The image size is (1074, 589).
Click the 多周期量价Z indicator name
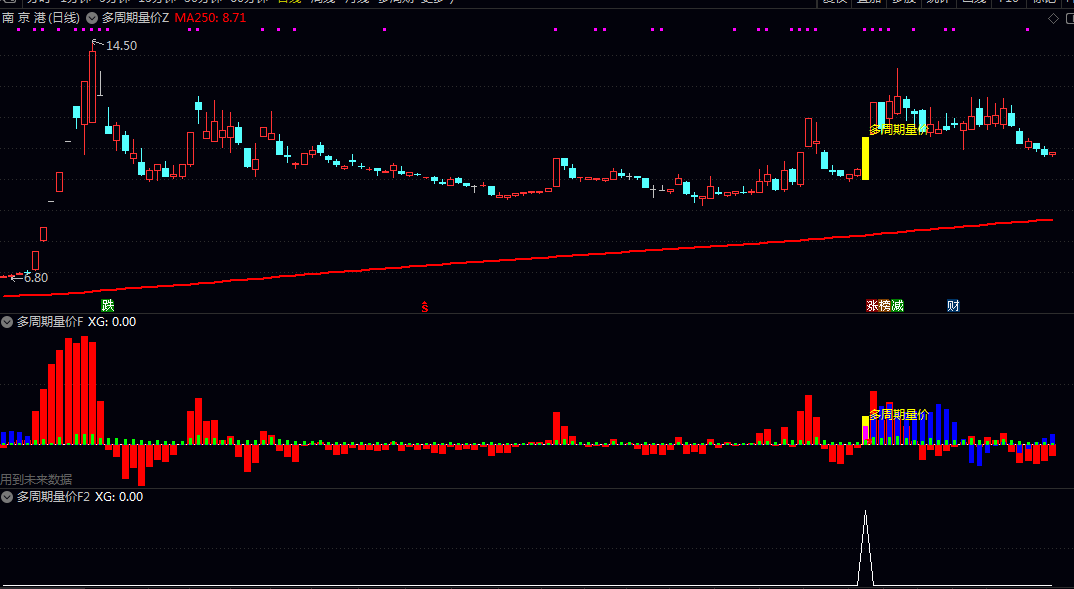coord(136,18)
